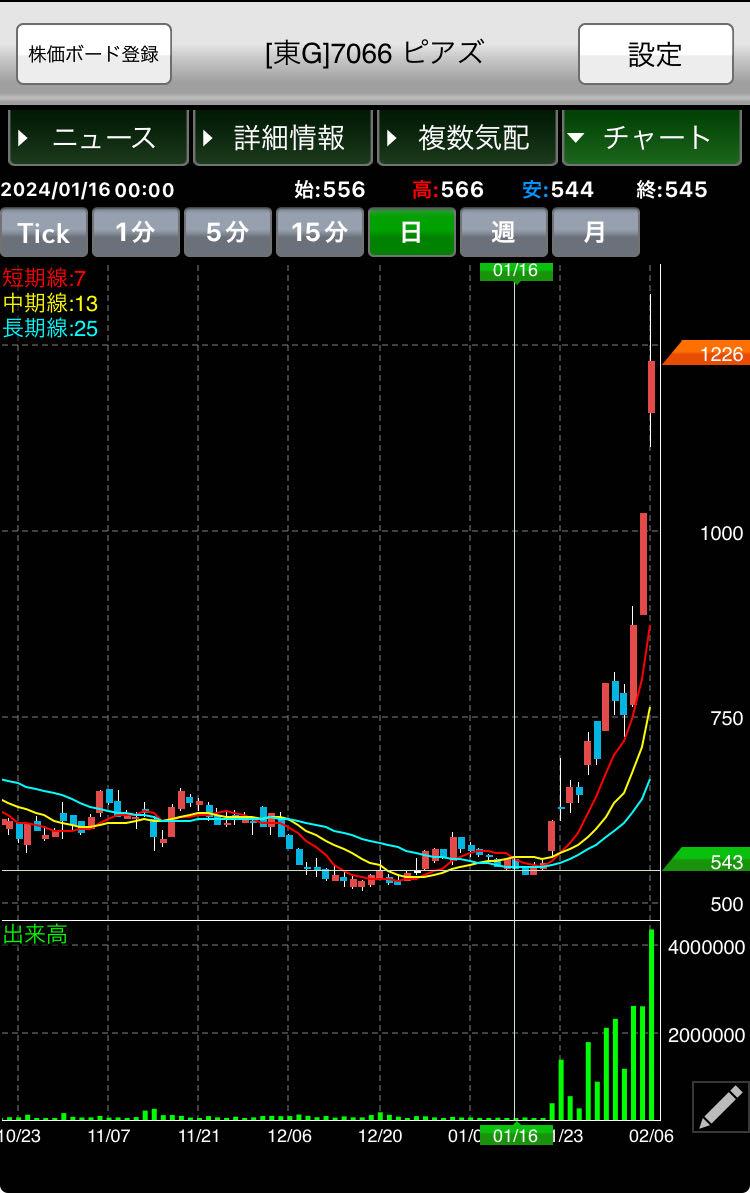
Task: Select the 15分 interval
Action: click(x=319, y=233)
